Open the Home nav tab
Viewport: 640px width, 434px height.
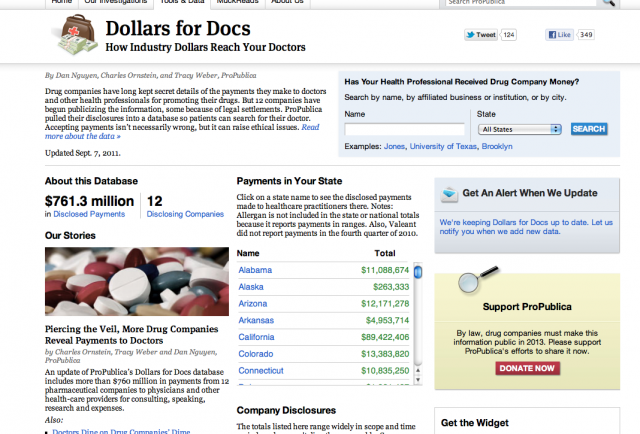coord(62,2)
